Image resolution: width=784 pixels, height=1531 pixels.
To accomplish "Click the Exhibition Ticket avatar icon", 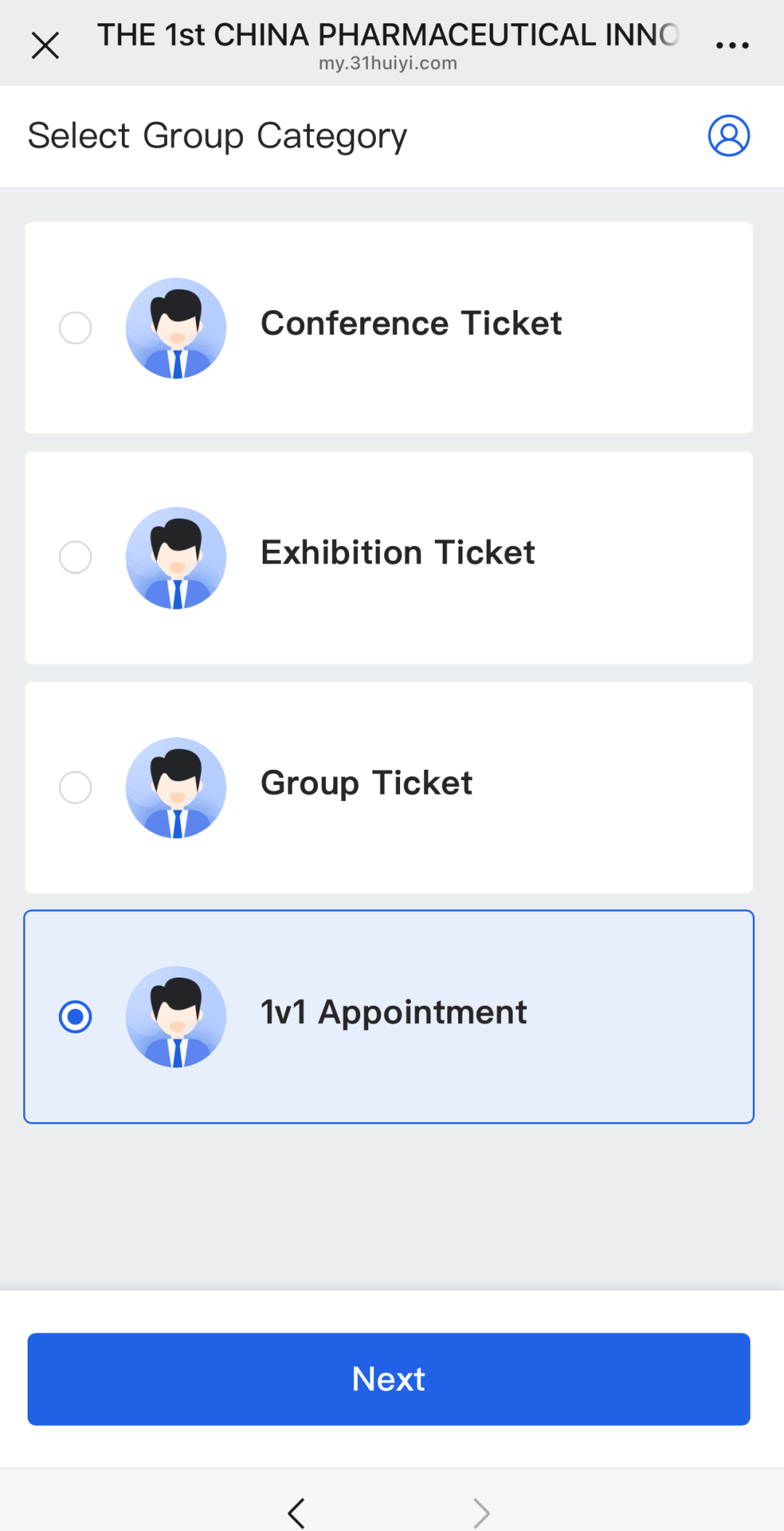I will [176, 558].
